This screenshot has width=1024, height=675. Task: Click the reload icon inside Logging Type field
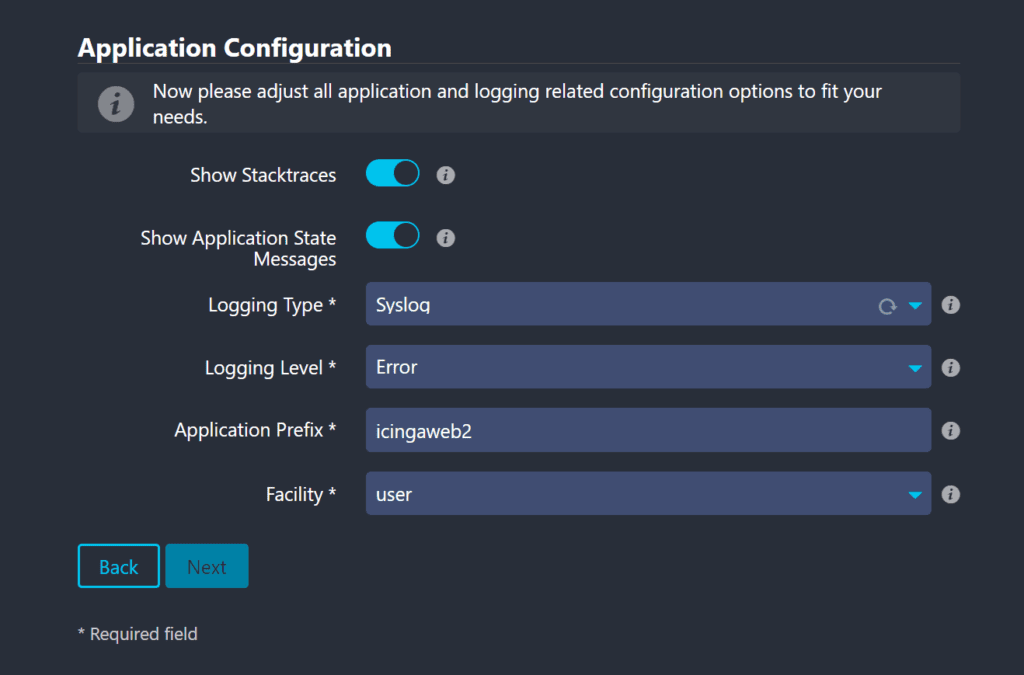886,306
